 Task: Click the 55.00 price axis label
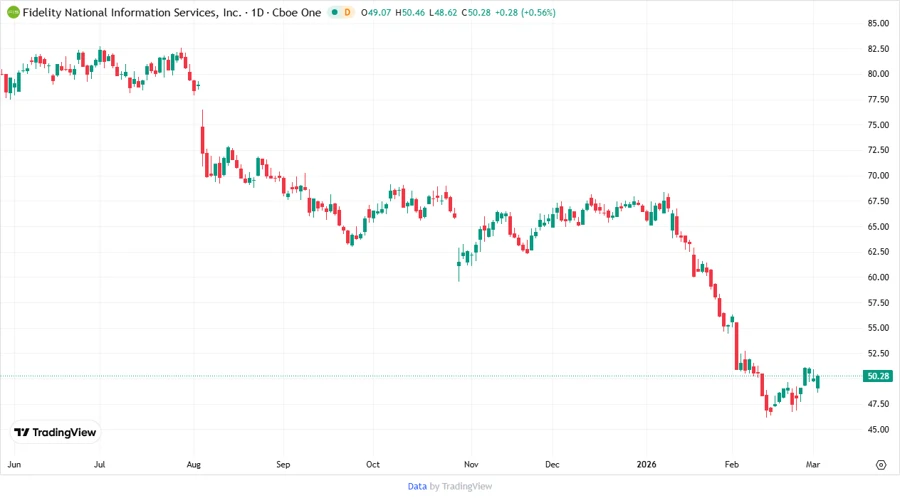point(878,328)
